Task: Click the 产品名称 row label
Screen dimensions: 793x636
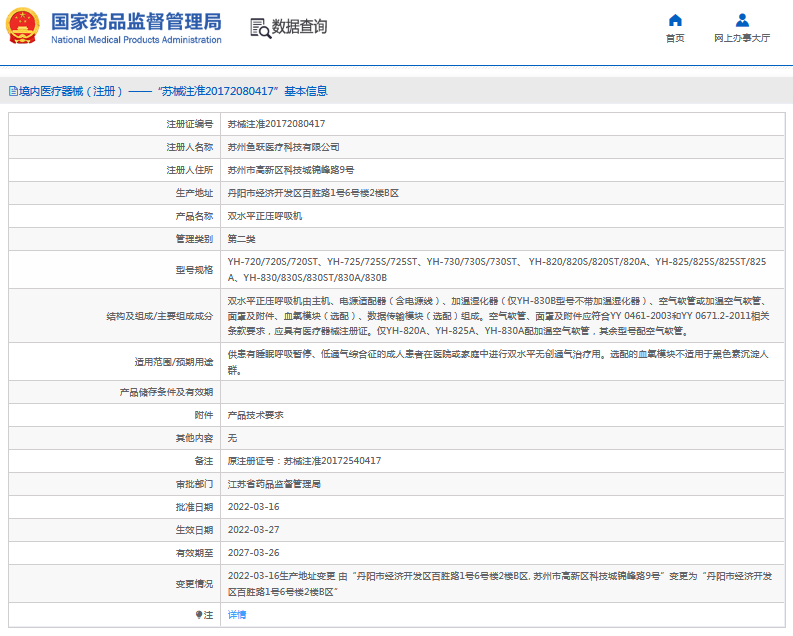Action: point(194,216)
